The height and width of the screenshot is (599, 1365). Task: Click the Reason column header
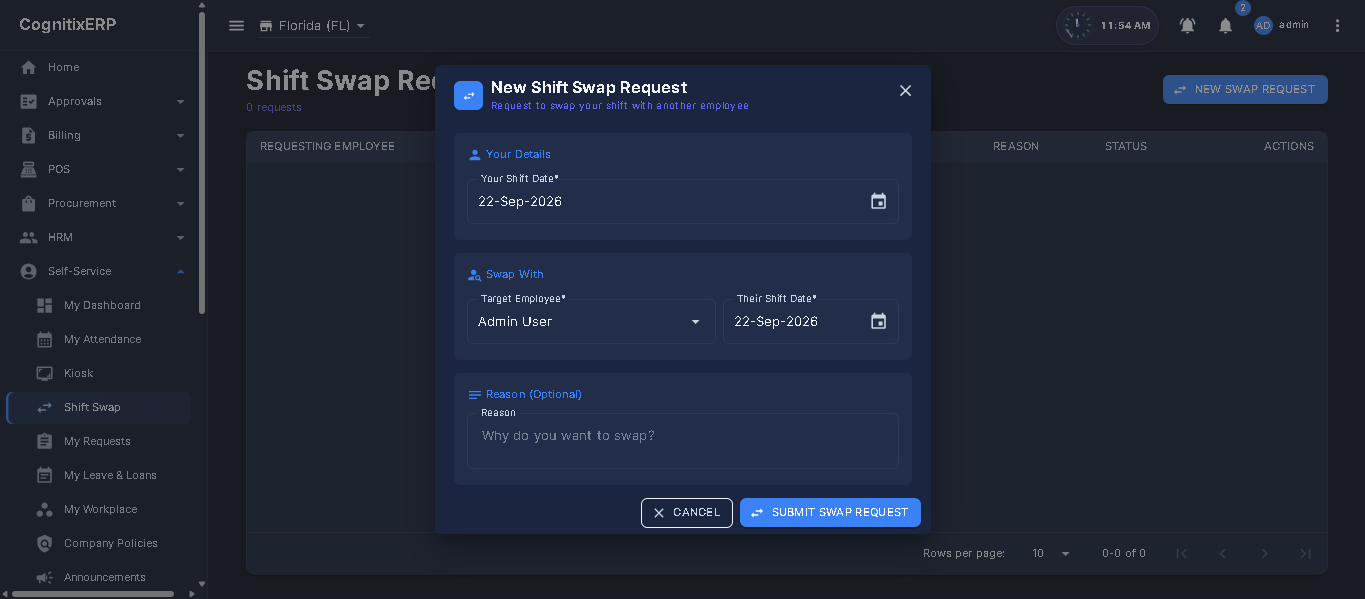click(1016, 146)
